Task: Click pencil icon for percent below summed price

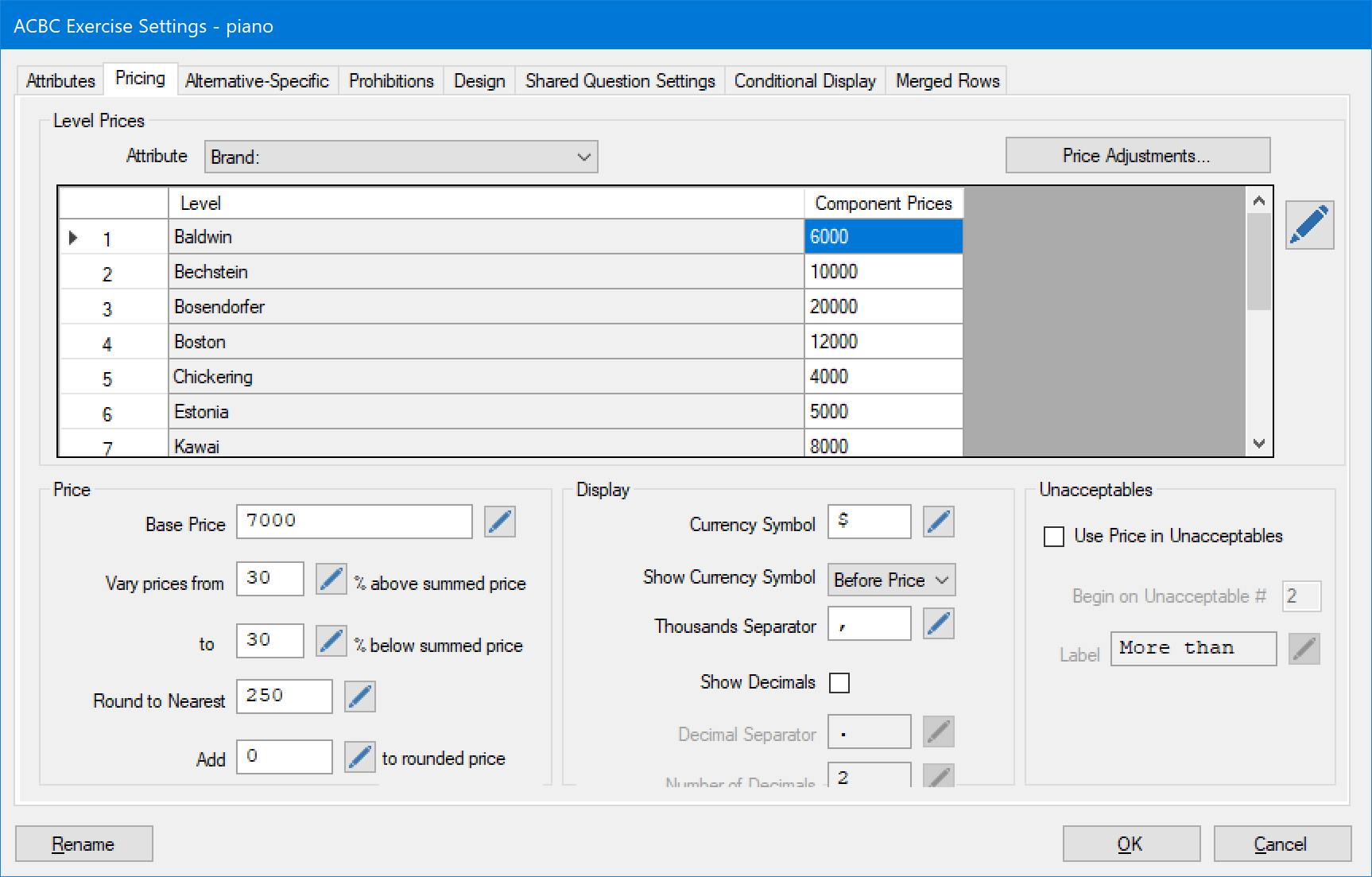Action: (331, 641)
